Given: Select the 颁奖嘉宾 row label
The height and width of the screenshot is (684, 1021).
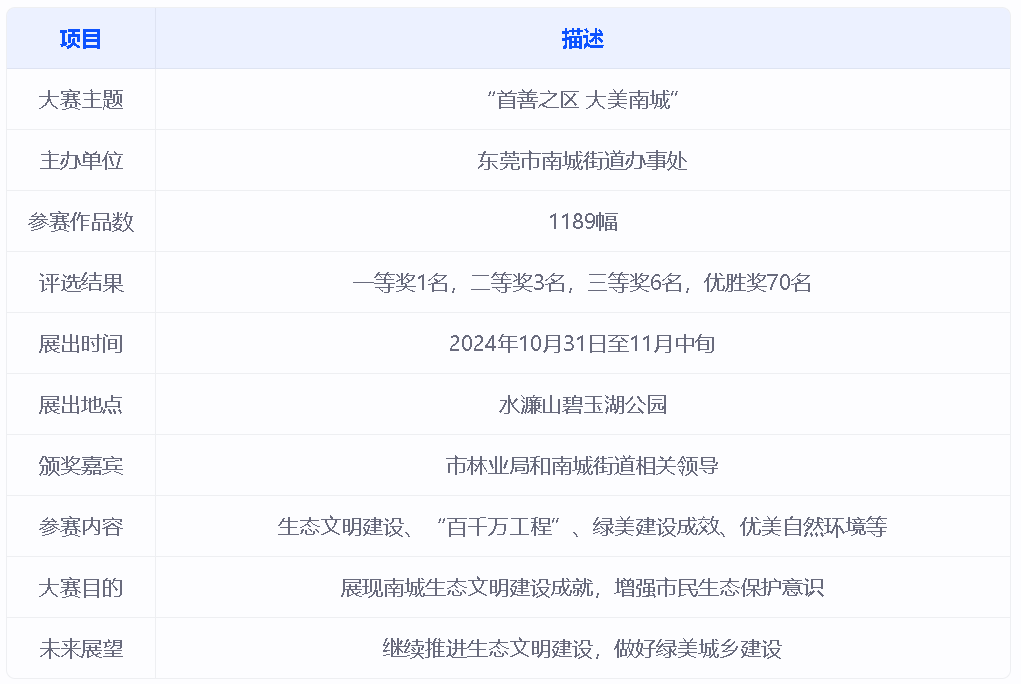Looking at the screenshot, I should point(81,466).
